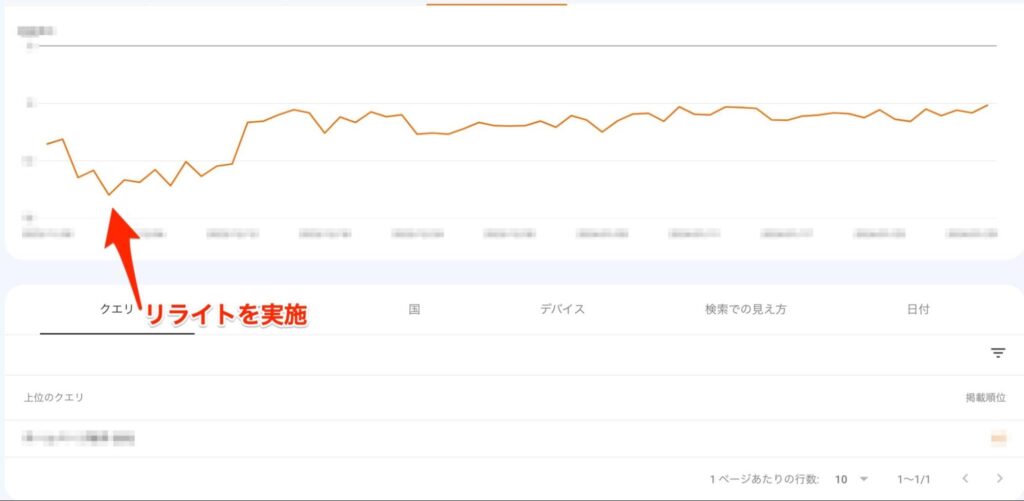The width and height of the screenshot is (1024, 501).
Task: Go to the previous page chevron
Action: coord(965,479)
